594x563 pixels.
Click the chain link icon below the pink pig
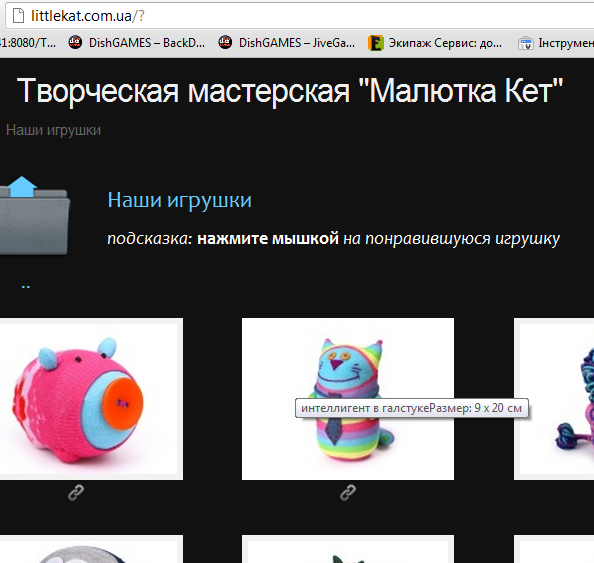coord(76,493)
